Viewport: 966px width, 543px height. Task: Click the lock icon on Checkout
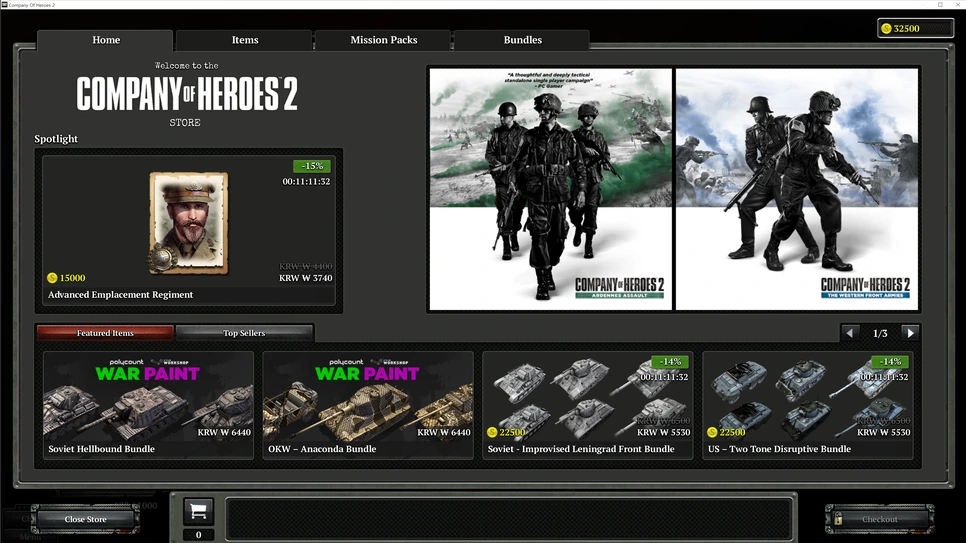coord(838,519)
